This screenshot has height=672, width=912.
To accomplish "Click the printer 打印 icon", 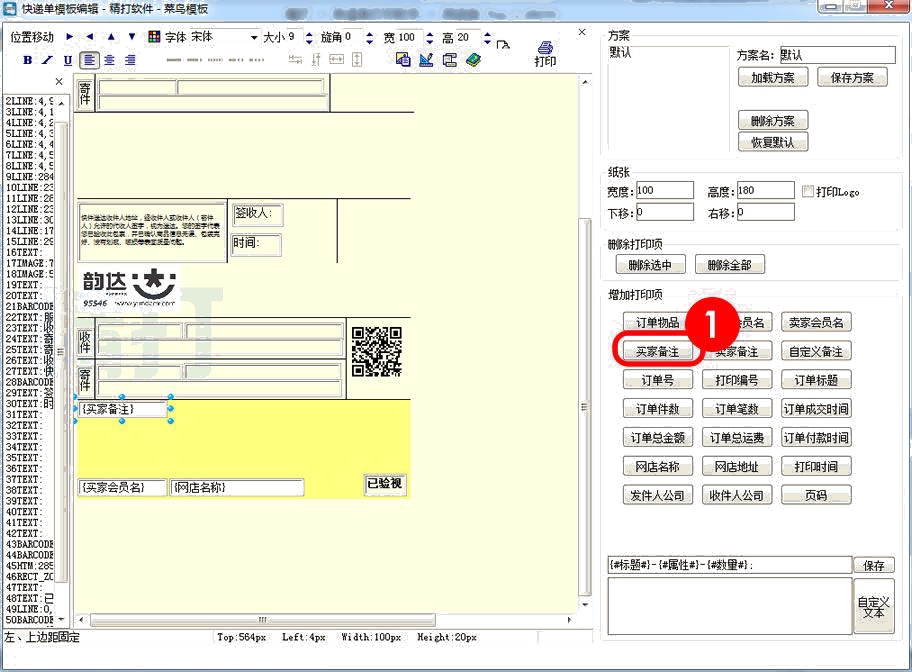I will [545, 53].
